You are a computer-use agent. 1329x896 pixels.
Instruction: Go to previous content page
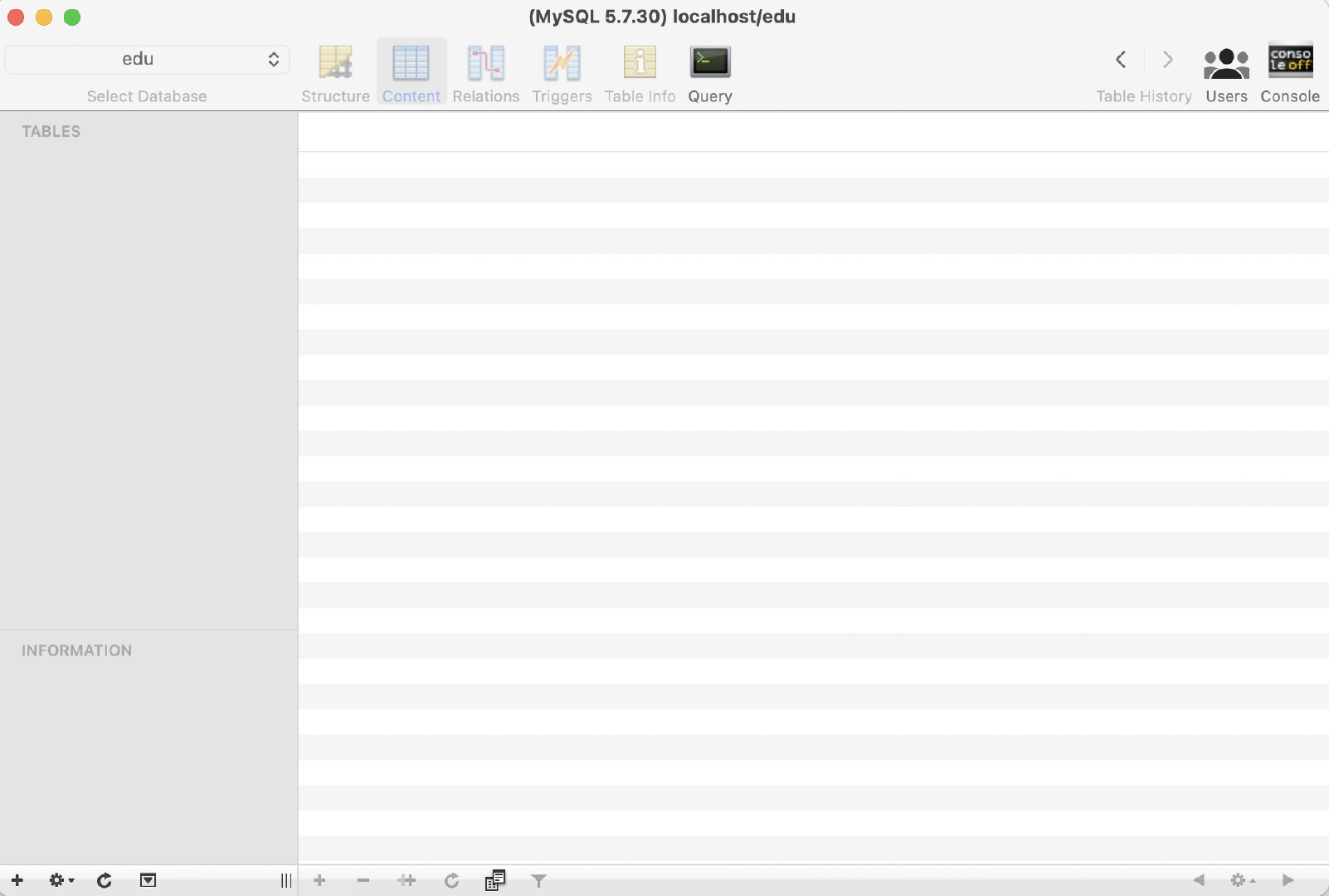pyautogui.click(x=1198, y=880)
